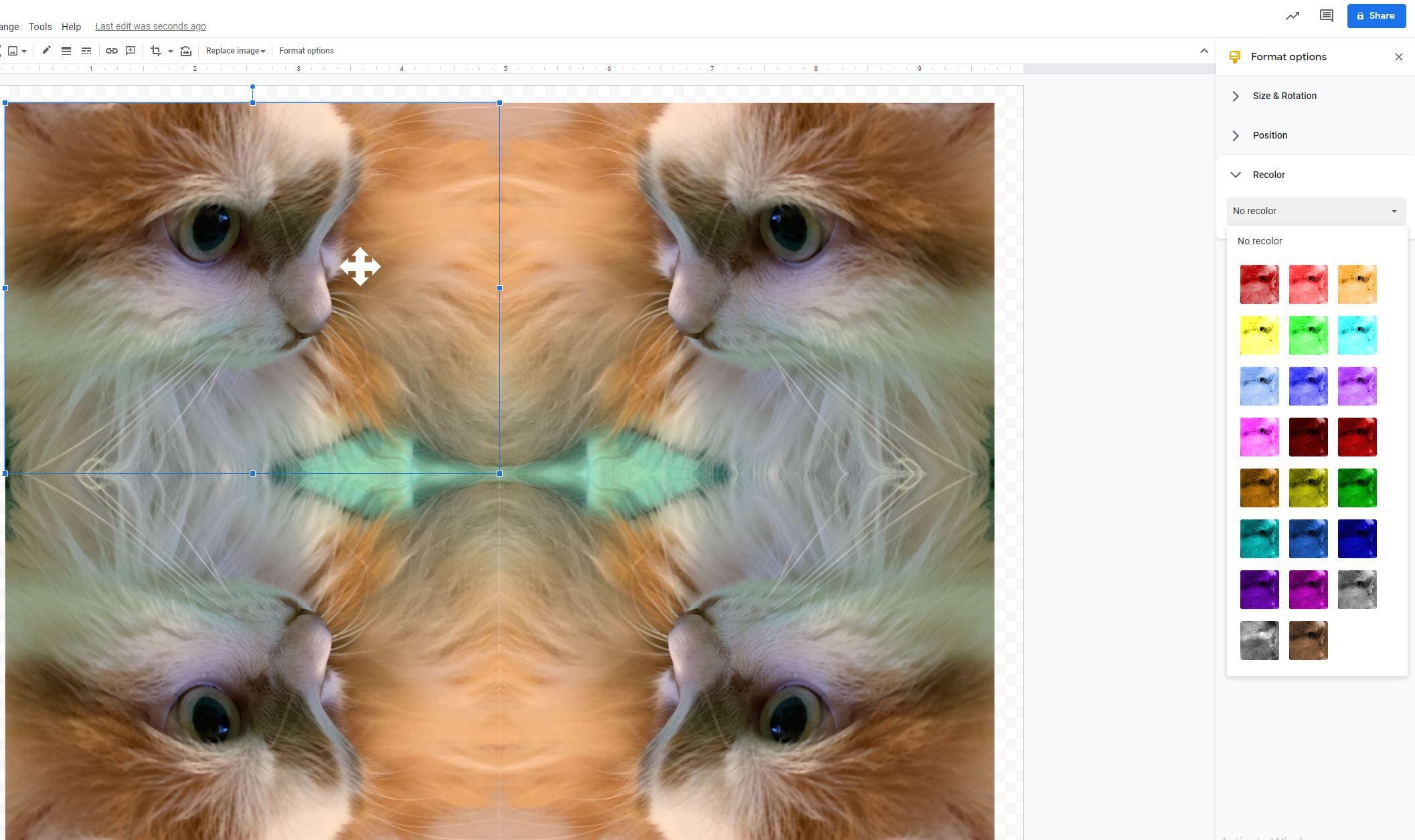Collapse the Recolor section
The height and width of the screenshot is (840, 1415).
(1268, 175)
